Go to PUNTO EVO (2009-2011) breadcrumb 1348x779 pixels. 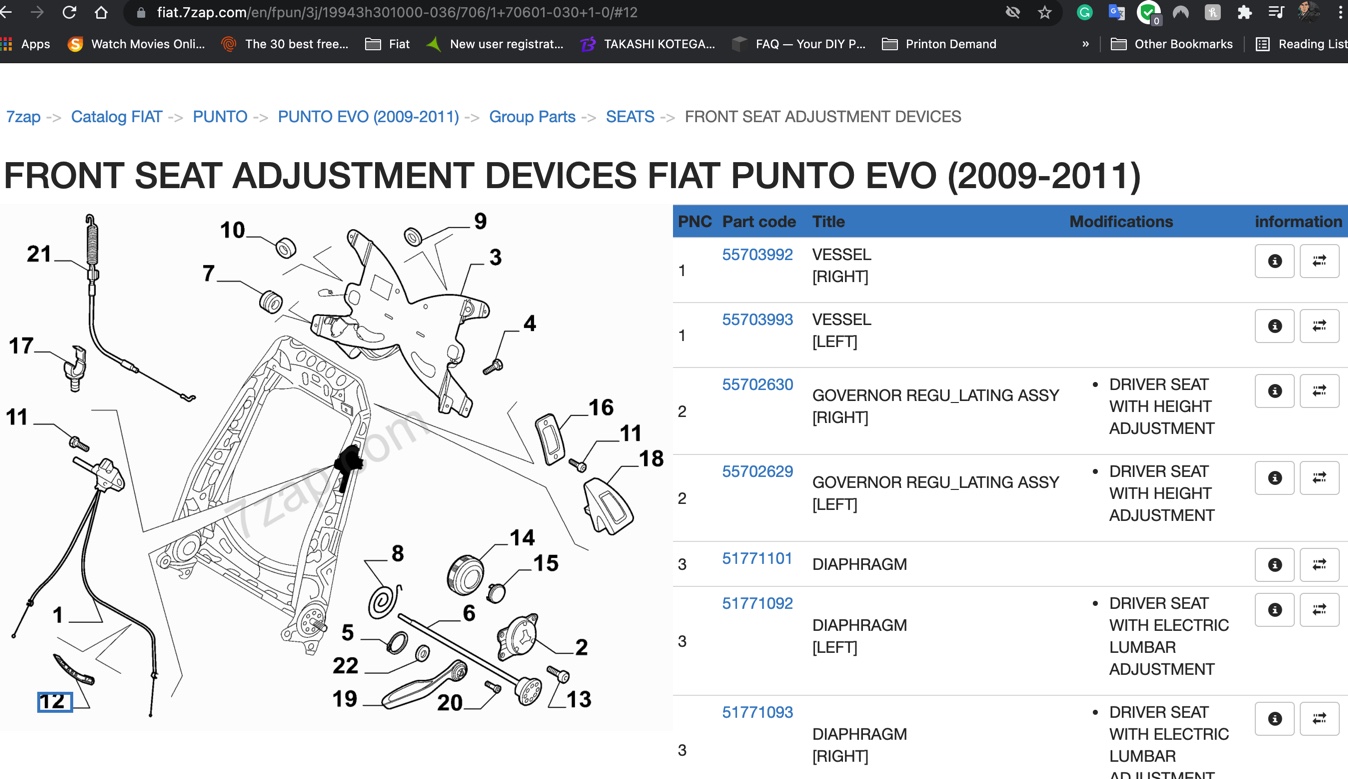(368, 117)
